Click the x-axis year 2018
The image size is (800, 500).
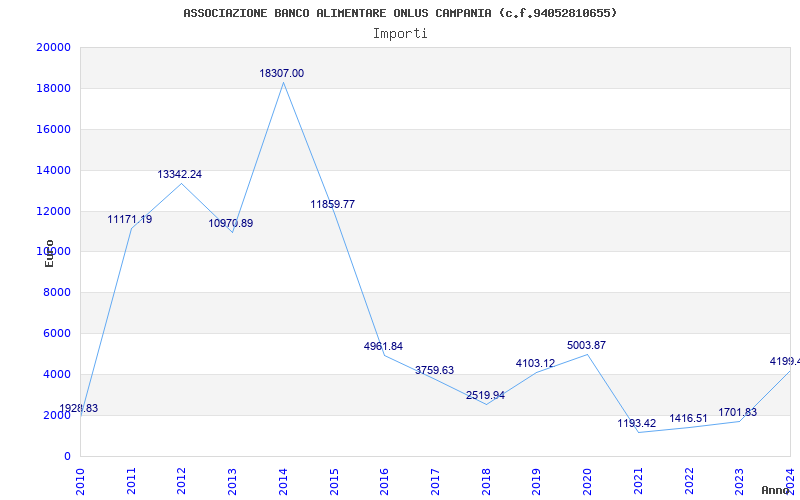coord(486,482)
